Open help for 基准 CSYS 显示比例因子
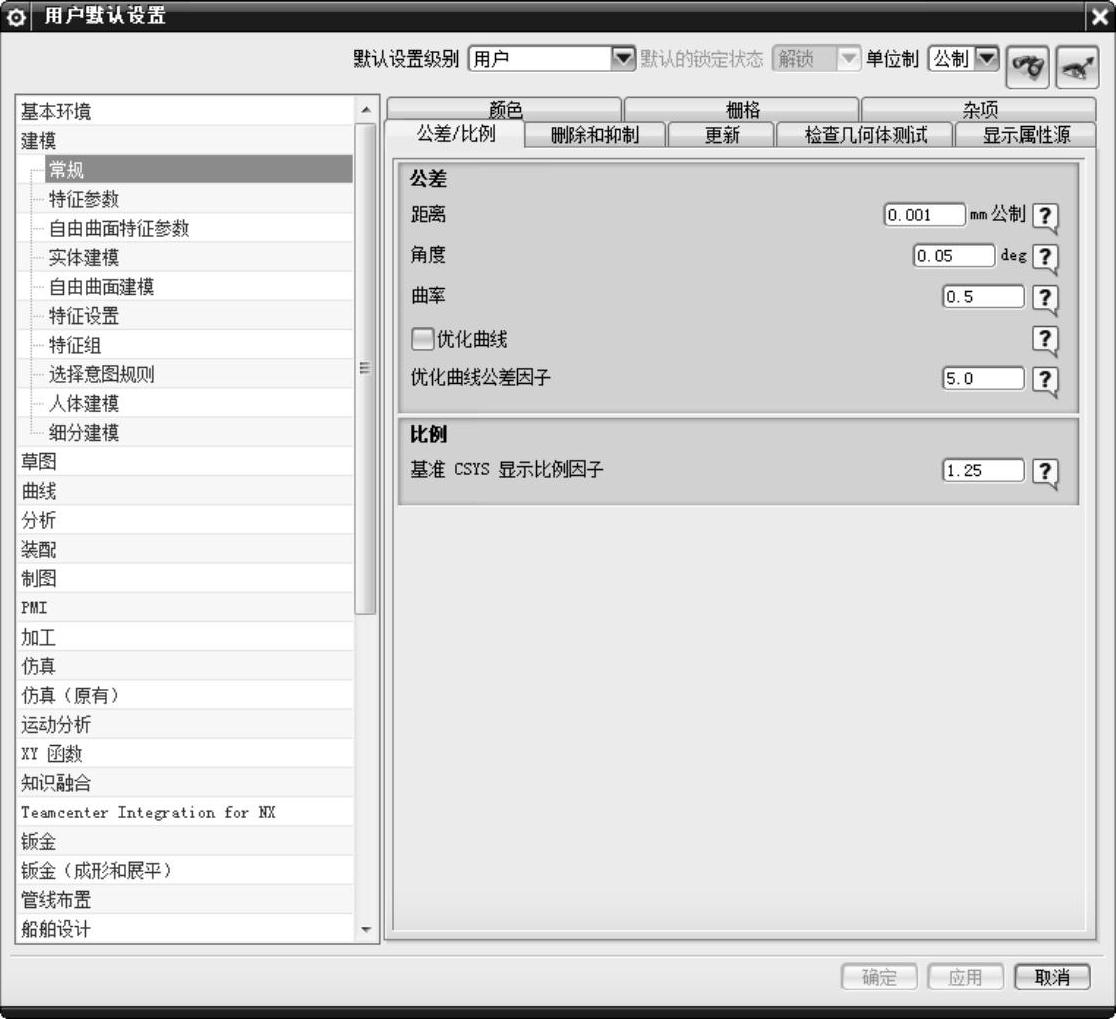The height and width of the screenshot is (1019, 1116). point(1045,471)
